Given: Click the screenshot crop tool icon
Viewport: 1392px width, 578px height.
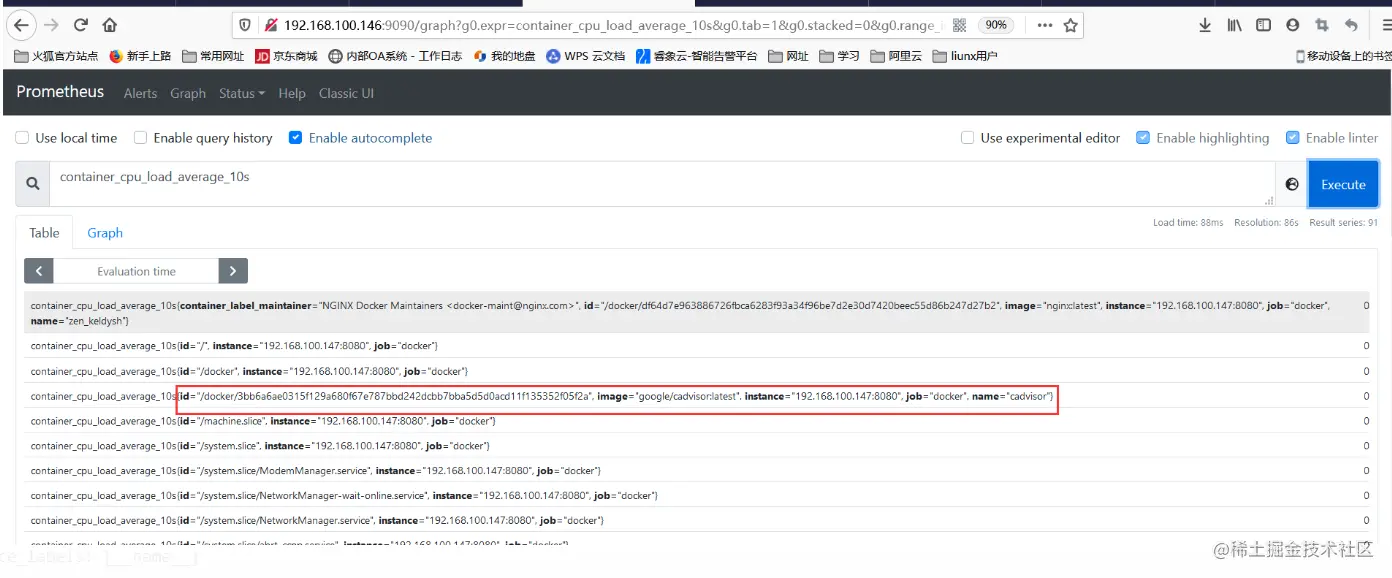Looking at the screenshot, I should pos(1322,25).
